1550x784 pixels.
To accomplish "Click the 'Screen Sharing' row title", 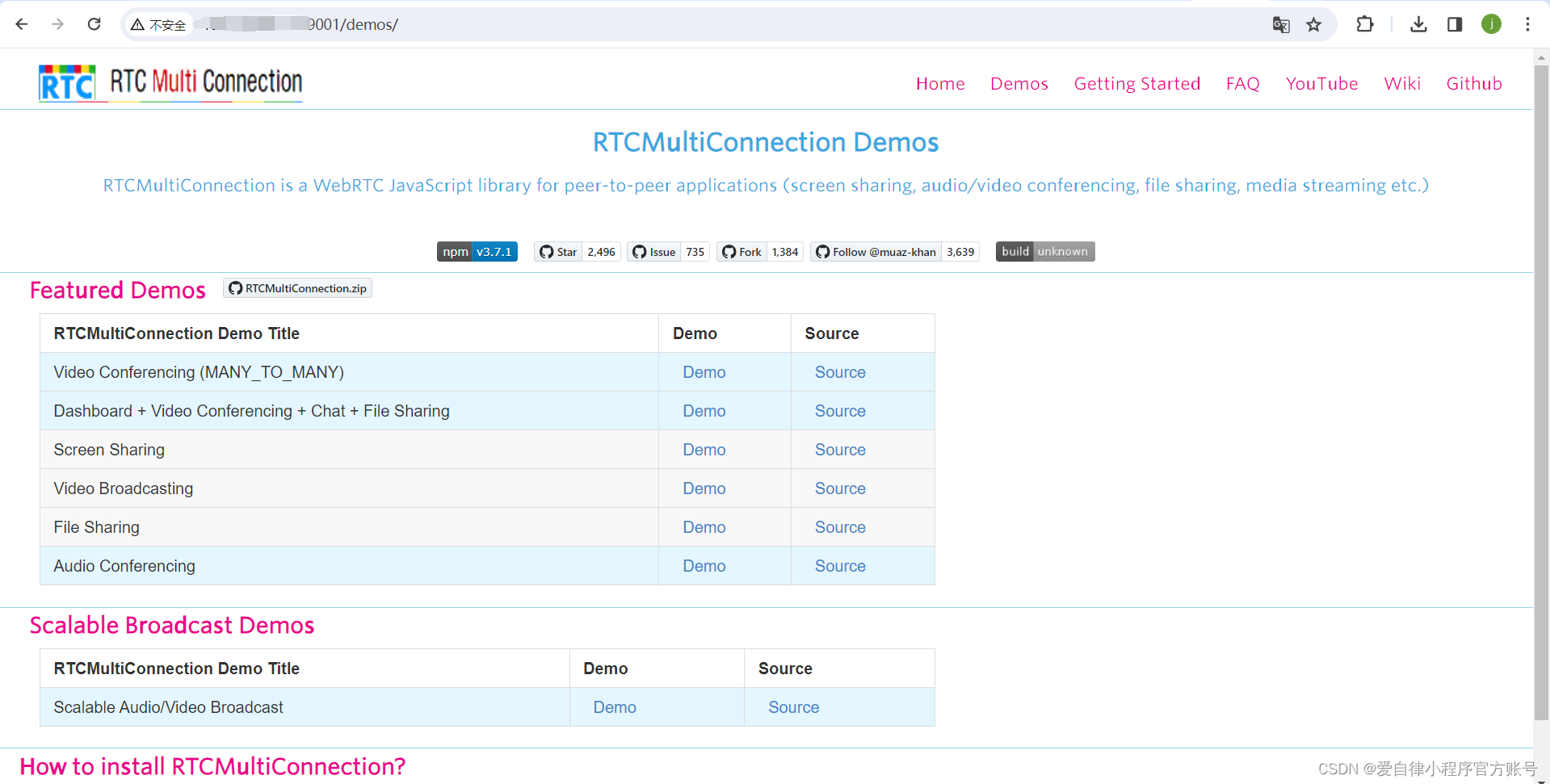I will [x=109, y=450].
